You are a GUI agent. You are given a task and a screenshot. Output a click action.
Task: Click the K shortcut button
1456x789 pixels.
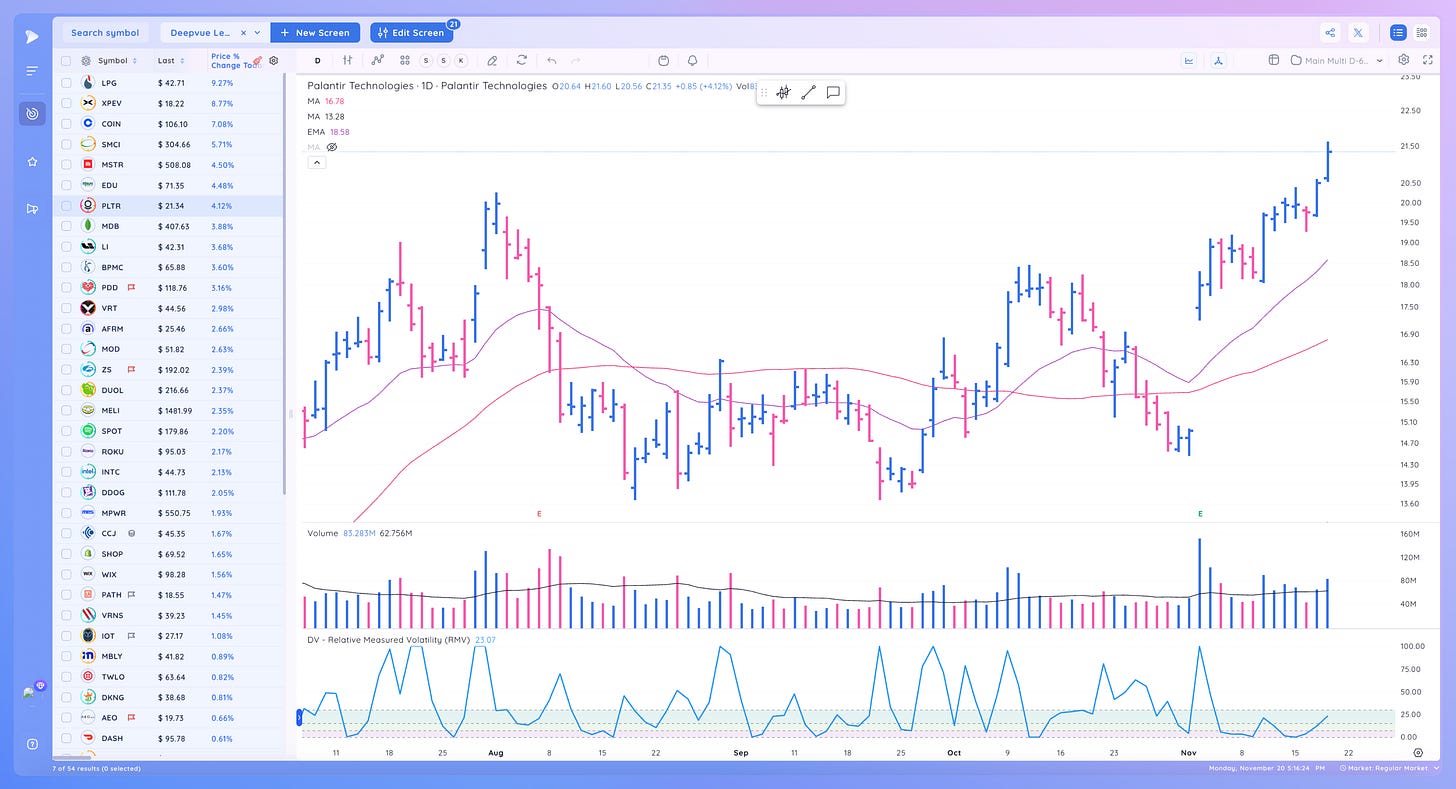[x=461, y=60]
